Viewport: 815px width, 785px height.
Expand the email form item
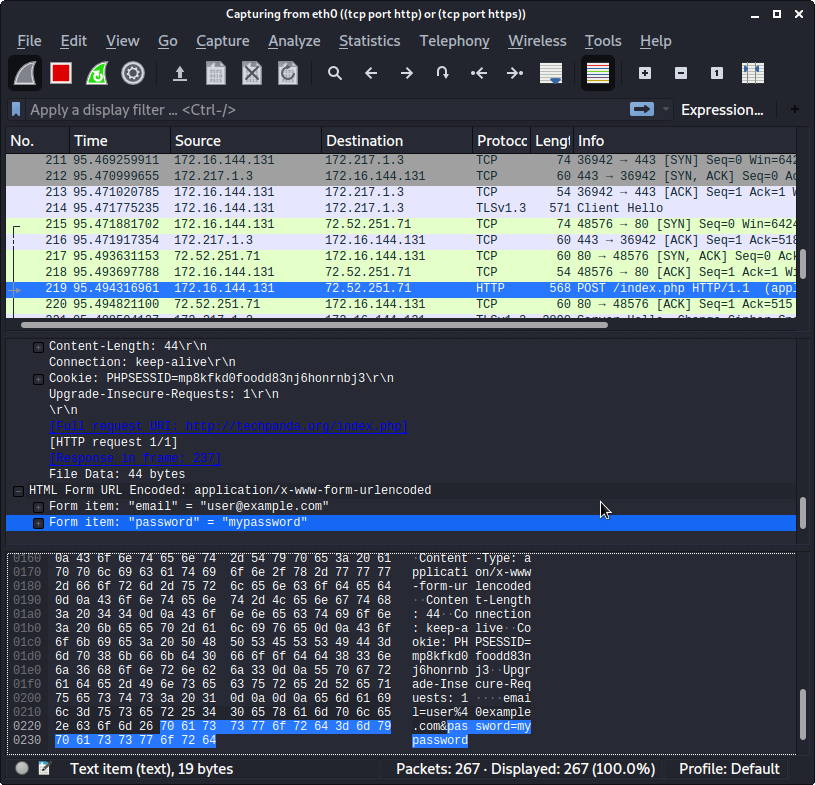tap(38, 506)
